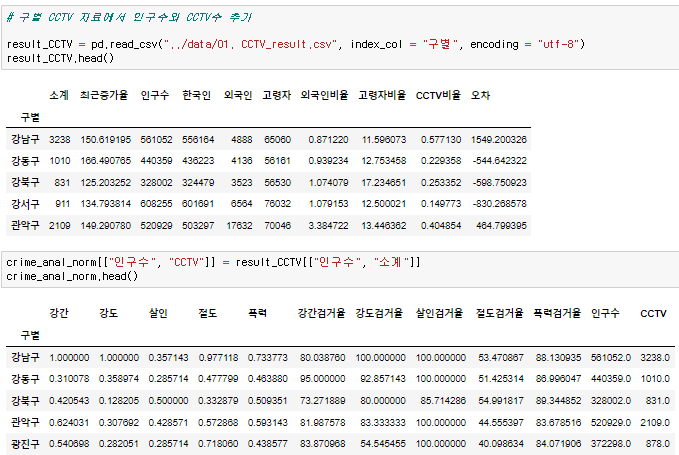Click the 강남구 row label in first table
This screenshot has height=455, width=679.
[25, 139]
